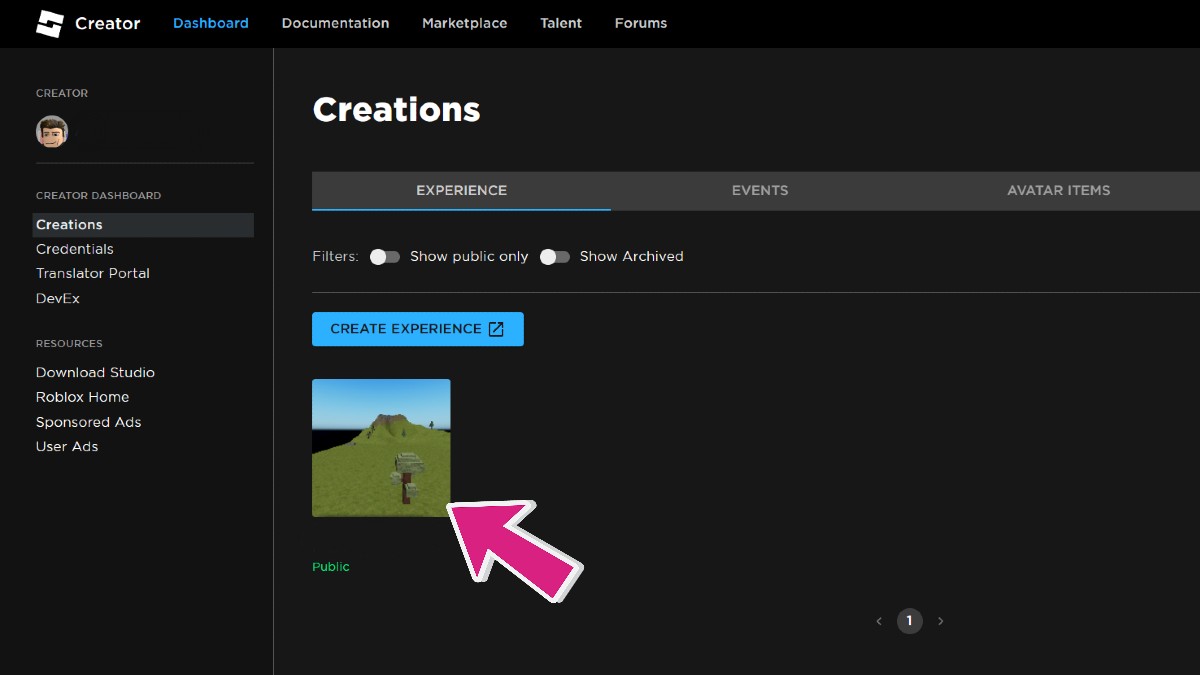Open your profile avatar in the sidebar
1200x675 pixels.
(x=50, y=130)
